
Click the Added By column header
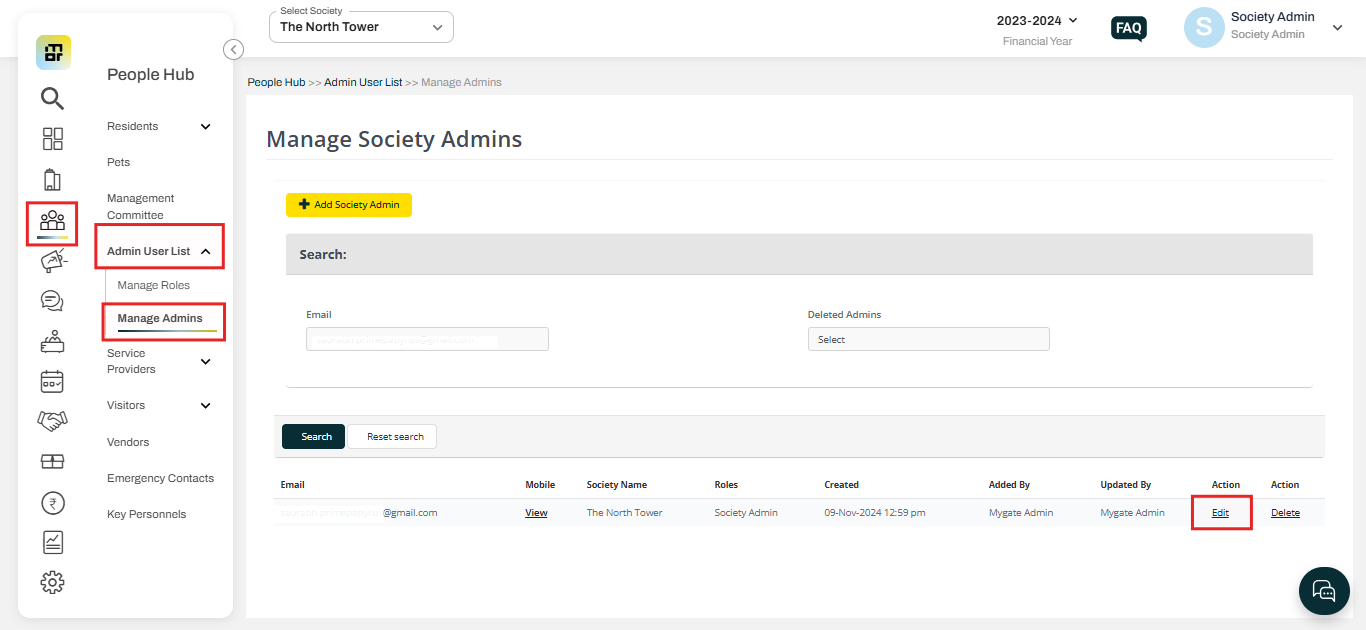[x=1009, y=484]
